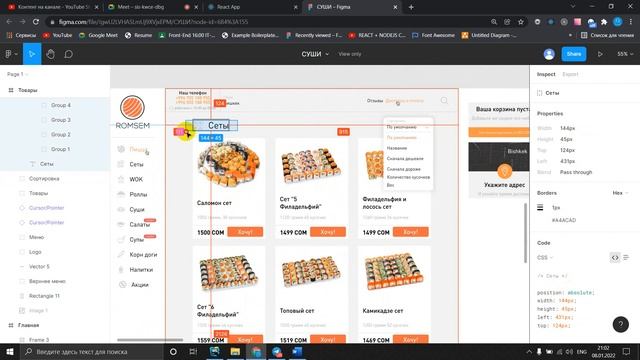Switch to the Meet browser tab

(x=153, y=7)
